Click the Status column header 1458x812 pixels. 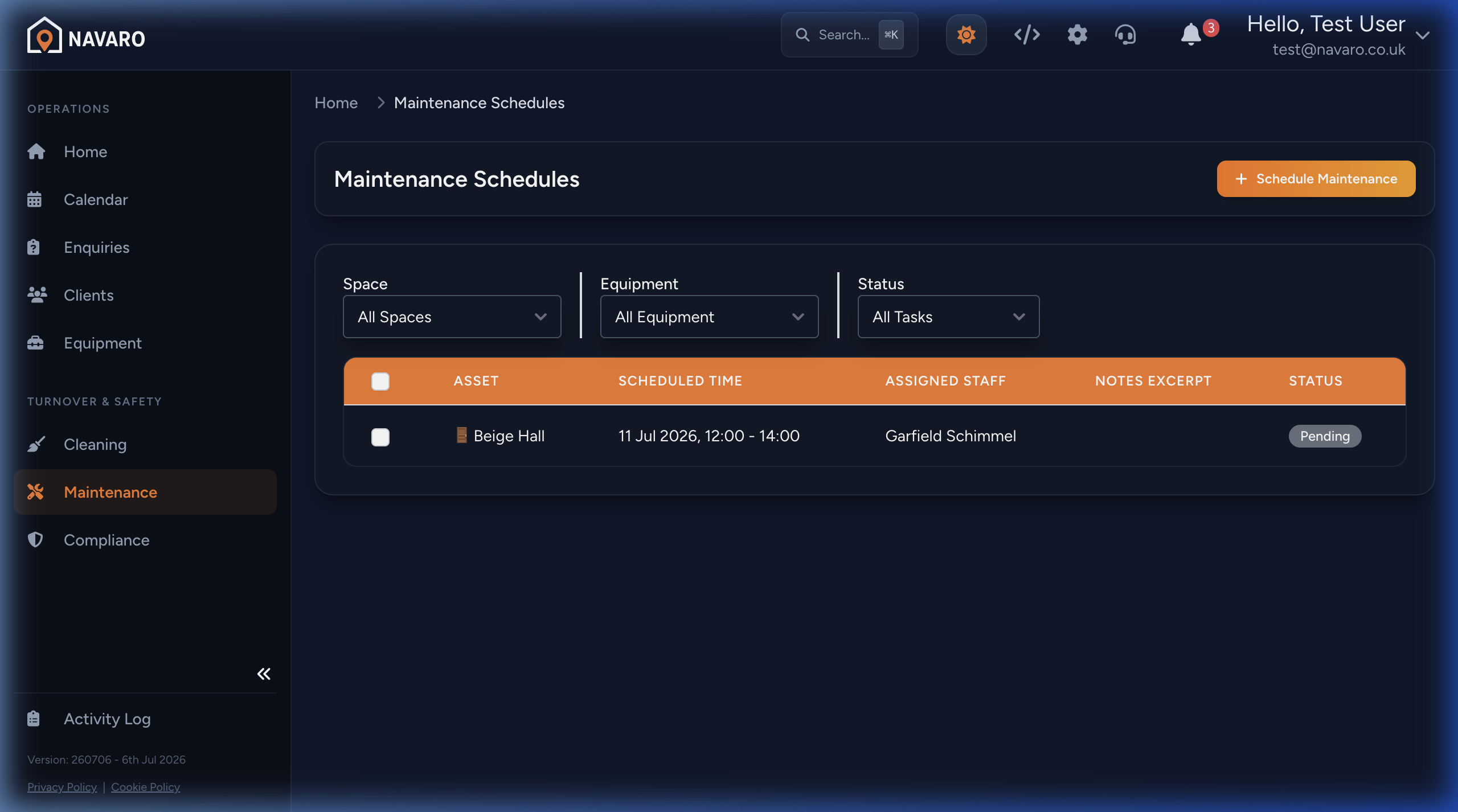1316,381
